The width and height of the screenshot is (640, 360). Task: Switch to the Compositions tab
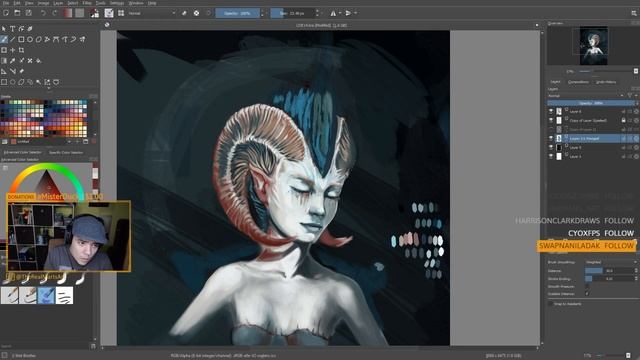click(578, 82)
